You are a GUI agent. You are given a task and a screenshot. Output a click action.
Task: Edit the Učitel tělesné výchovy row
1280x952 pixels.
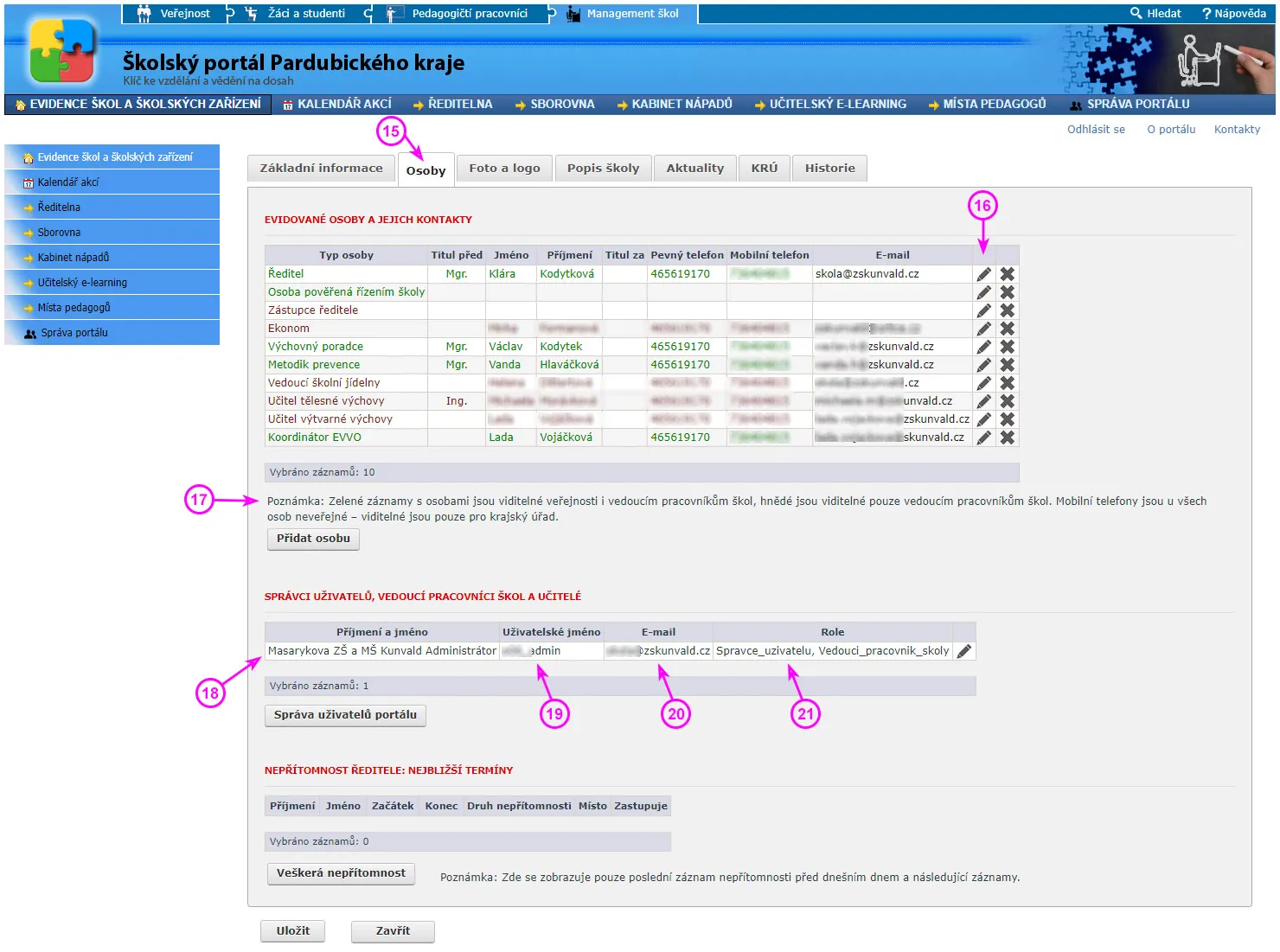983,401
